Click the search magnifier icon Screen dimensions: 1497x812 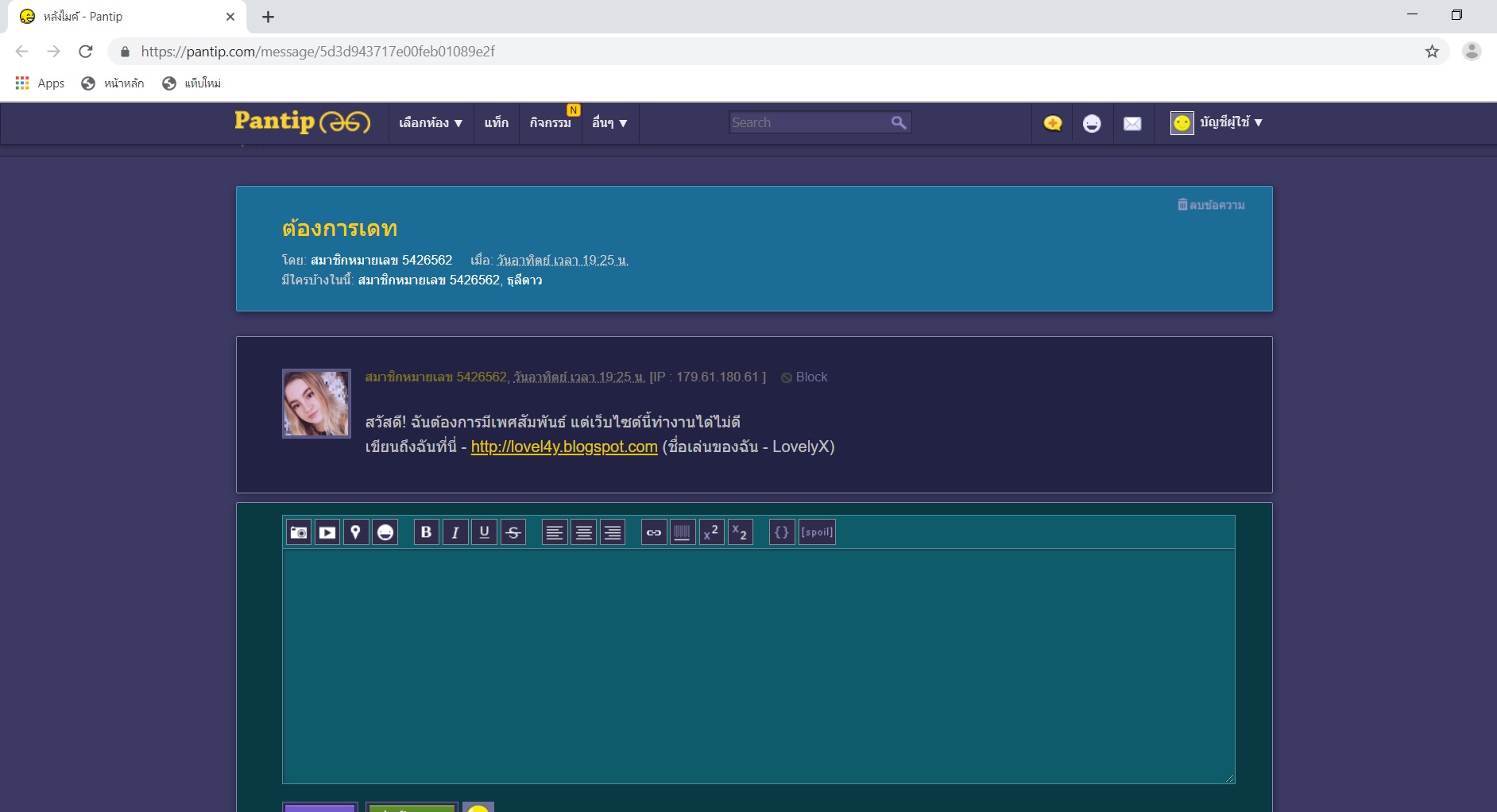pos(899,122)
